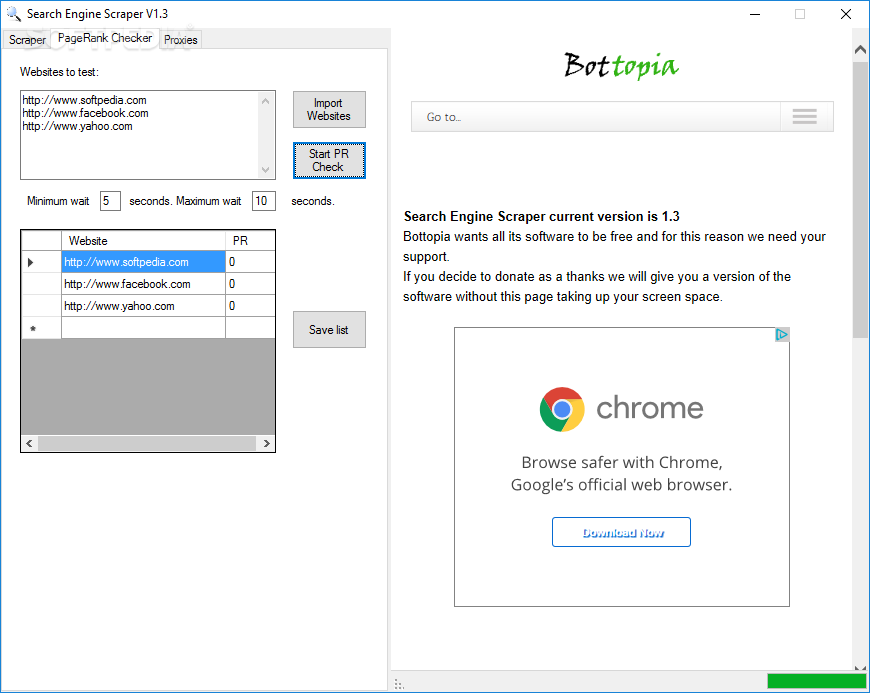Minimize the Search Engine Scraper window

pos(755,14)
